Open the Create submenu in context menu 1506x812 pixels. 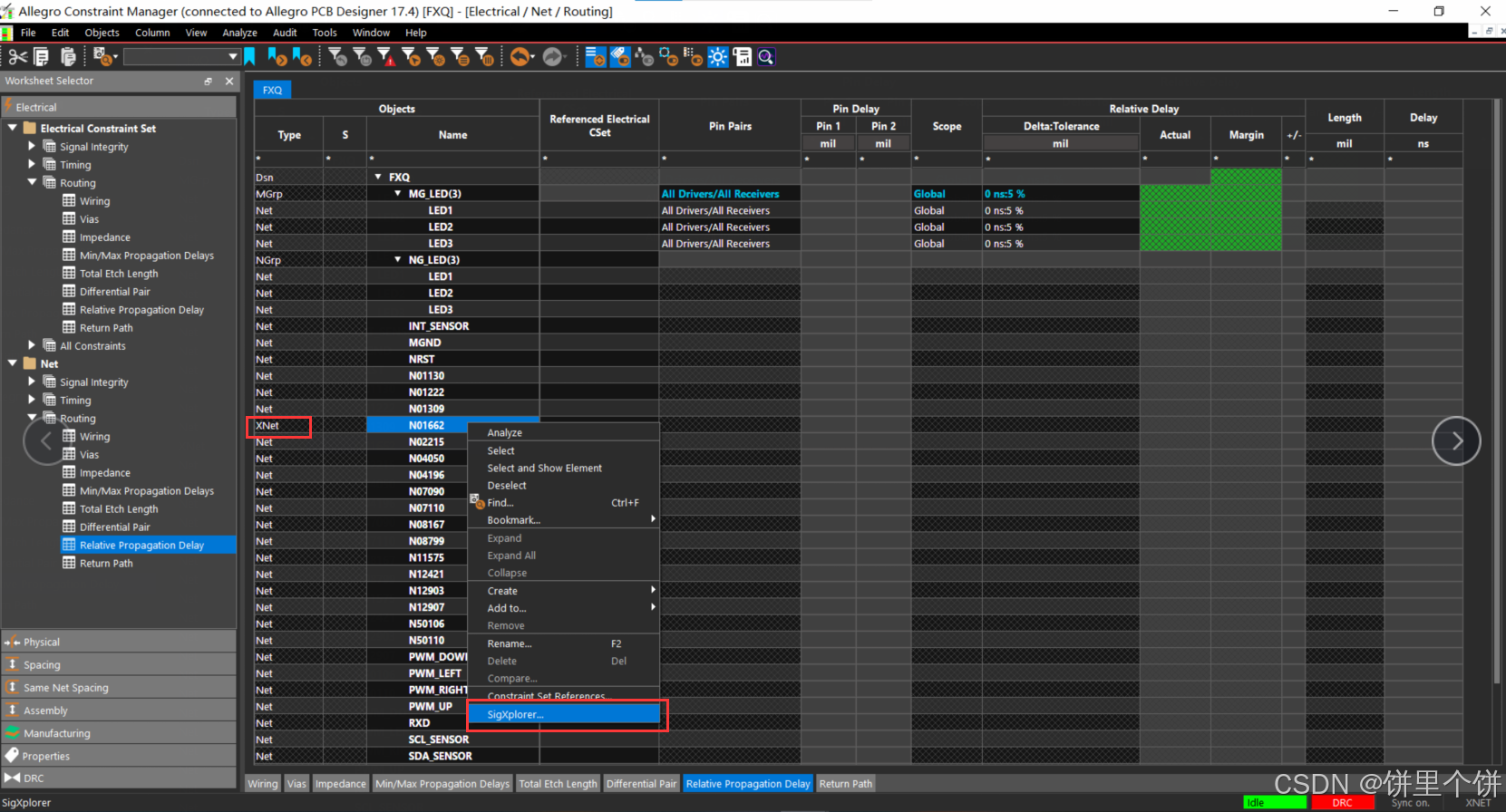[x=563, y=590]
